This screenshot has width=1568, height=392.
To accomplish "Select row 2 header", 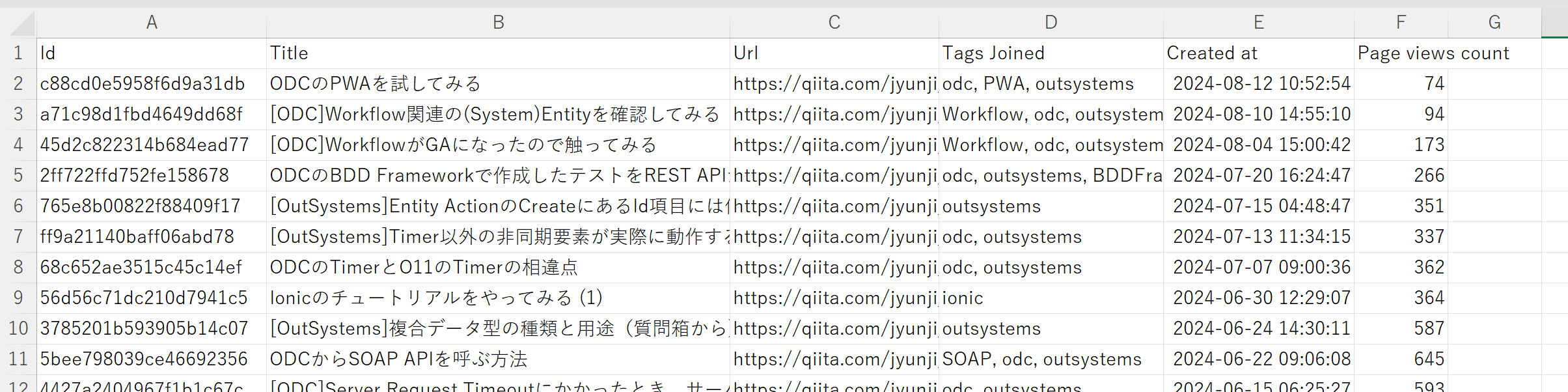I will point(18,84).
